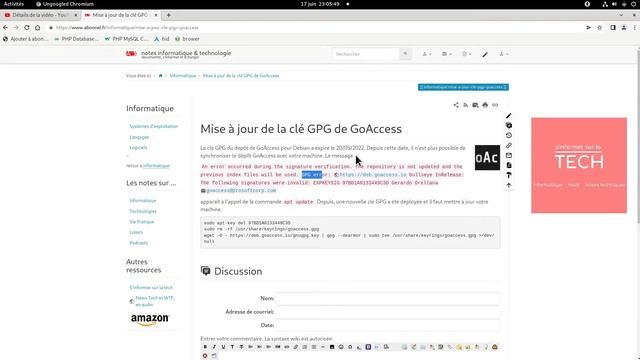The image size is (640, 360).
Task: Insert smiley from comment toolbar
Action: [x=341, y=347]
